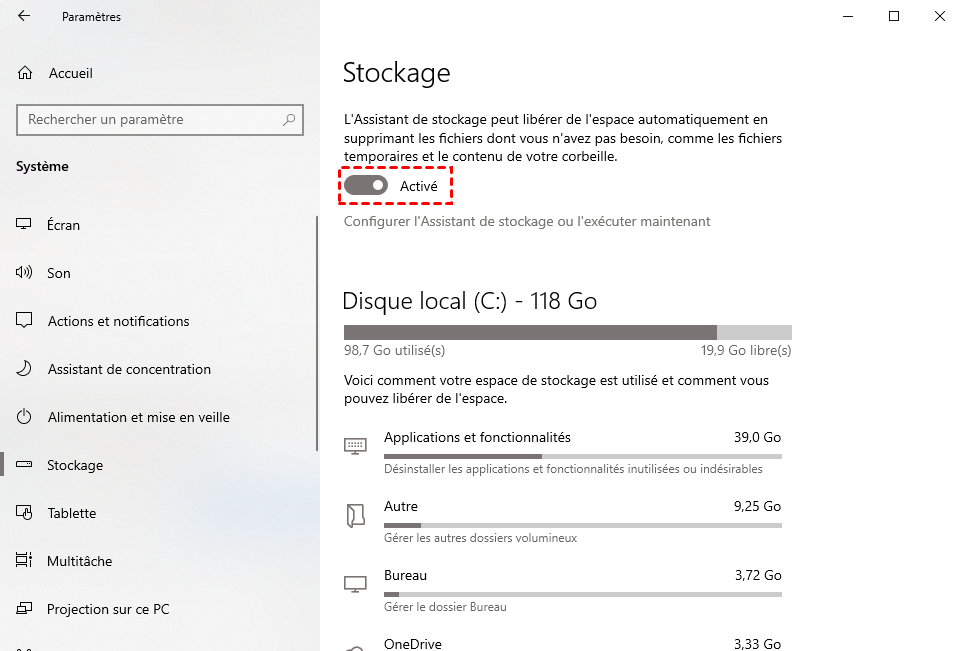Click the Assistant de concentration moon icon

tap(23, 368)
